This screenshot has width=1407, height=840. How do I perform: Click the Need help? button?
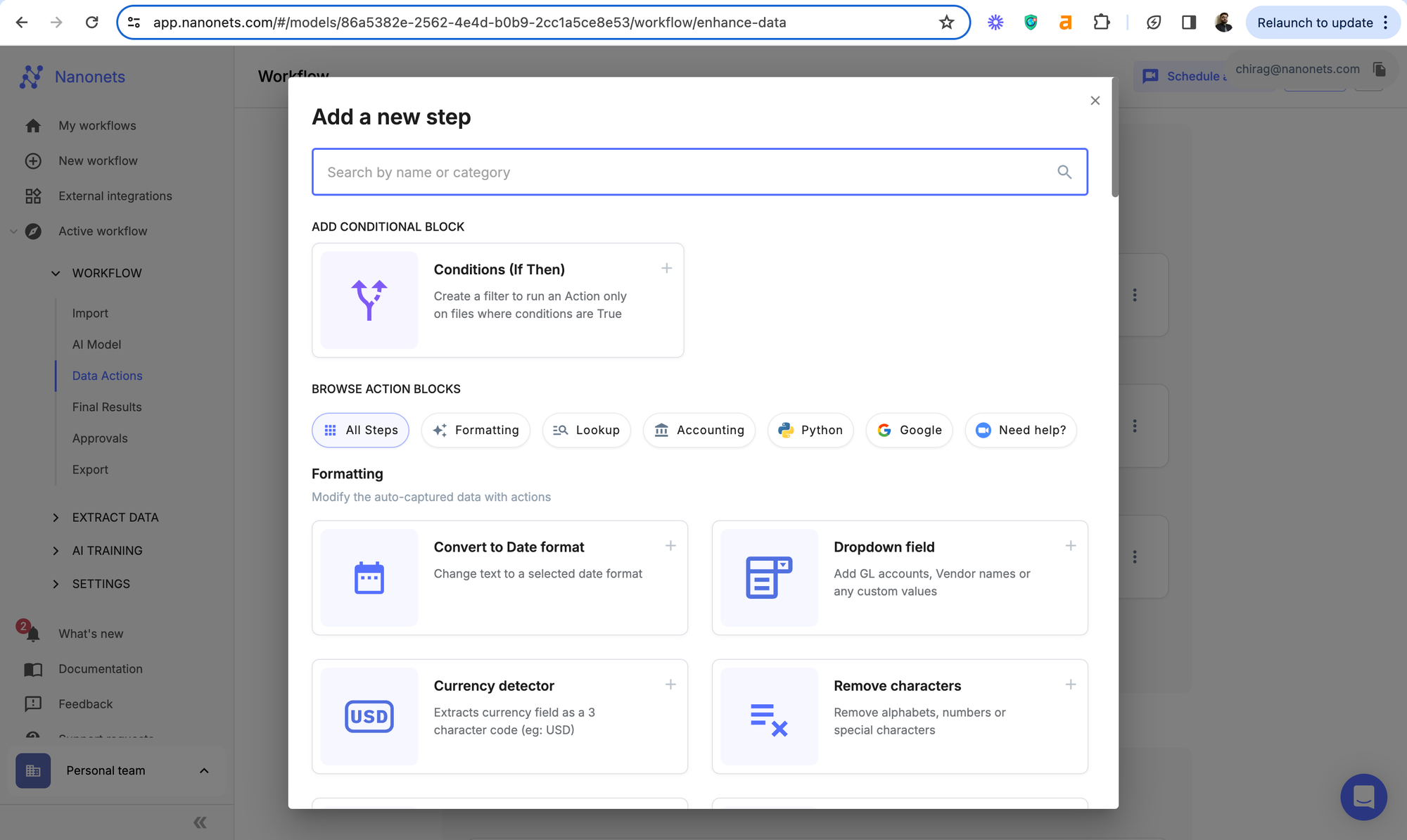coord(1021,430)
